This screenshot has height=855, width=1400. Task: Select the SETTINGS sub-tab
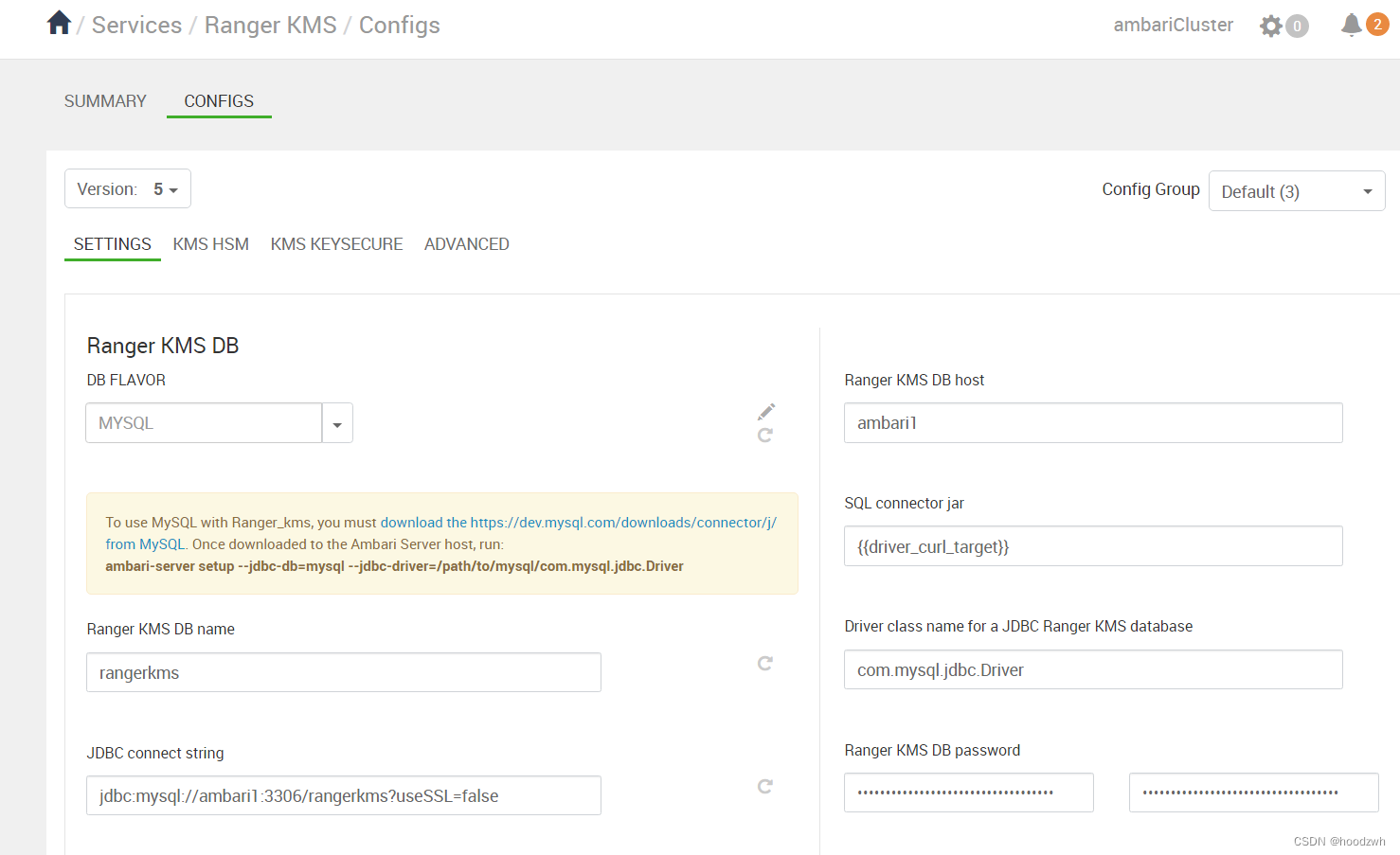click(113, 244)
